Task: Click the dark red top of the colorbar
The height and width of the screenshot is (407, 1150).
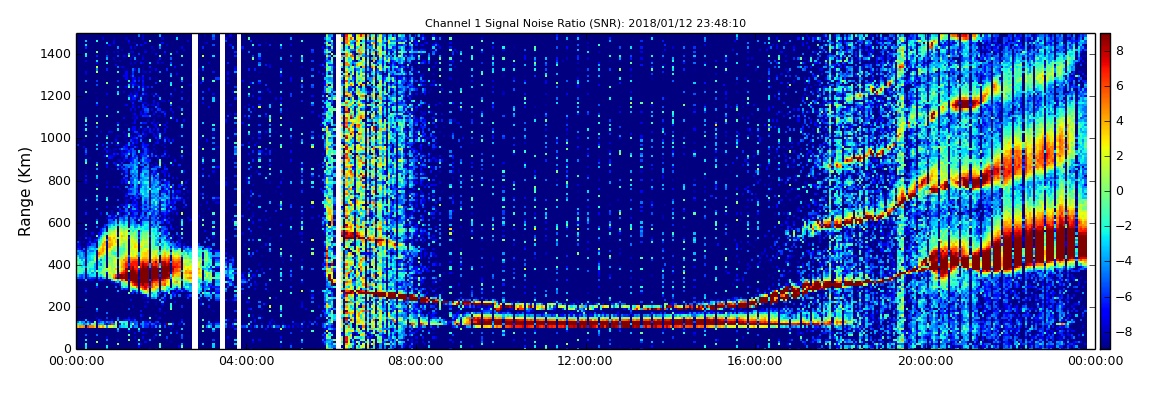Action: tap(1105, 40)
